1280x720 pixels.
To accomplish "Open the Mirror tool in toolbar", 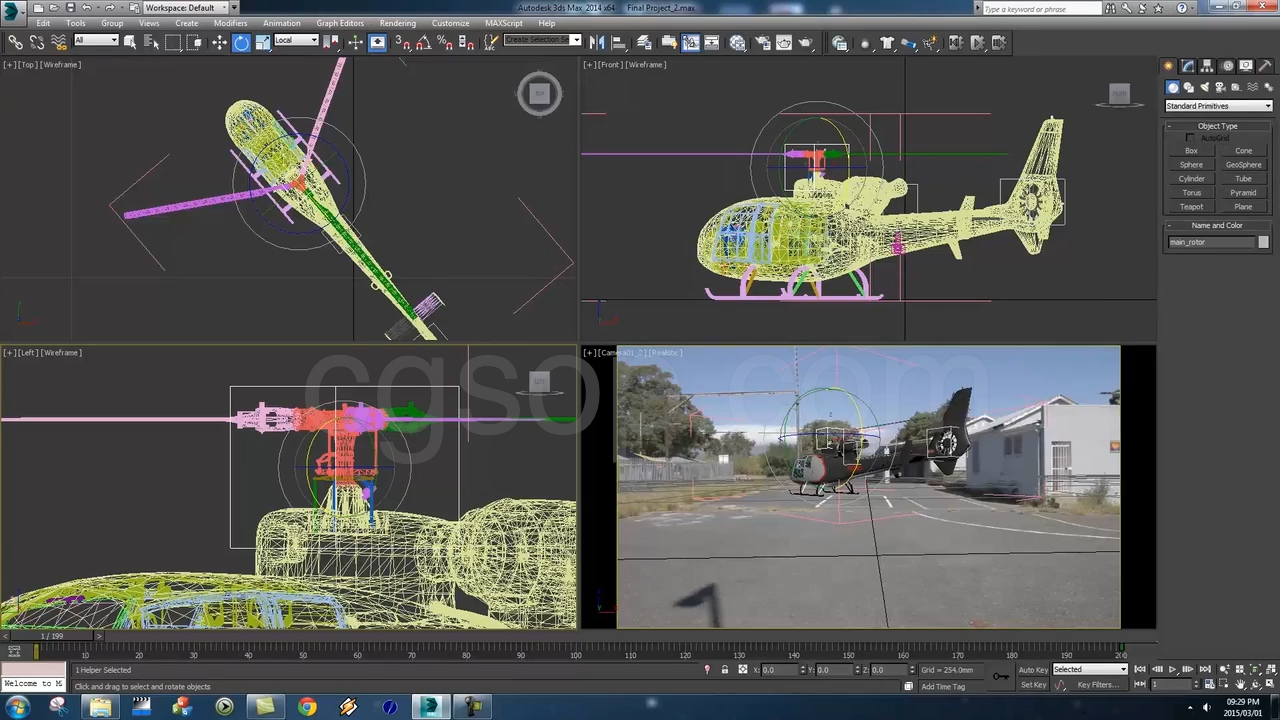I will (x=597, y=42).
